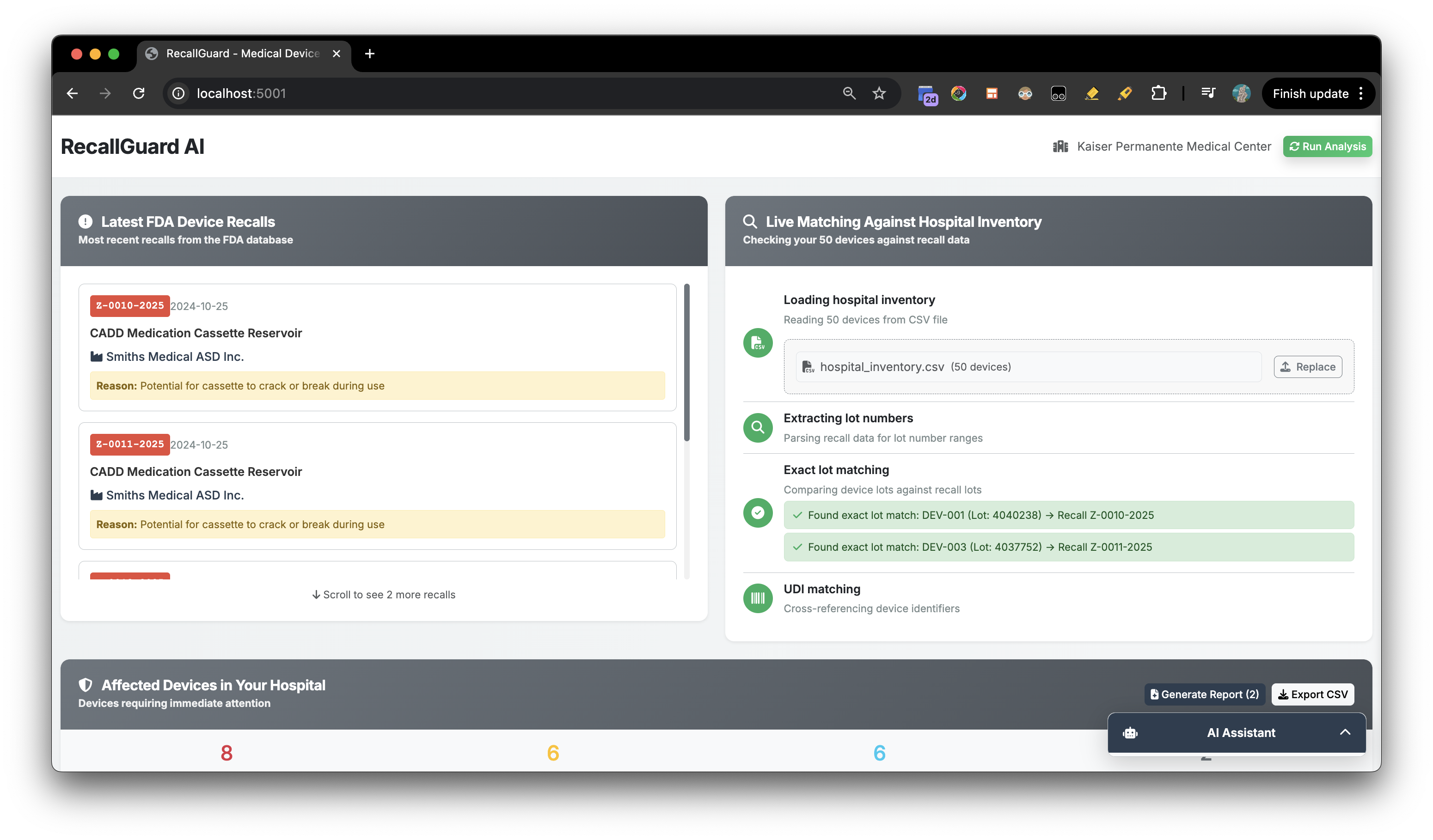Click the Exact lot matching checkmark icon
Viewport: 1433px width, 840px height.
pyautogui.click(x=758, y=512)
